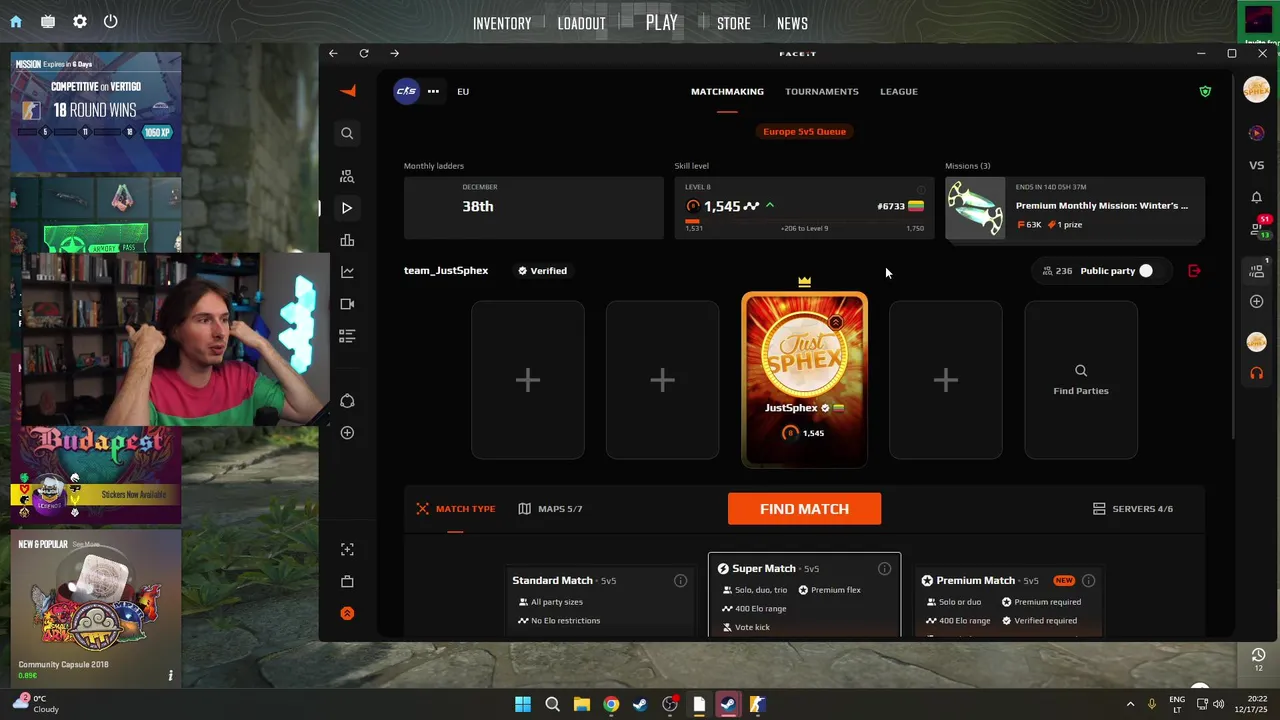Open the feed list icon in sidebar
Image resolution: width=1280 pixels, height=720 pixels.
tap(347, 336)
